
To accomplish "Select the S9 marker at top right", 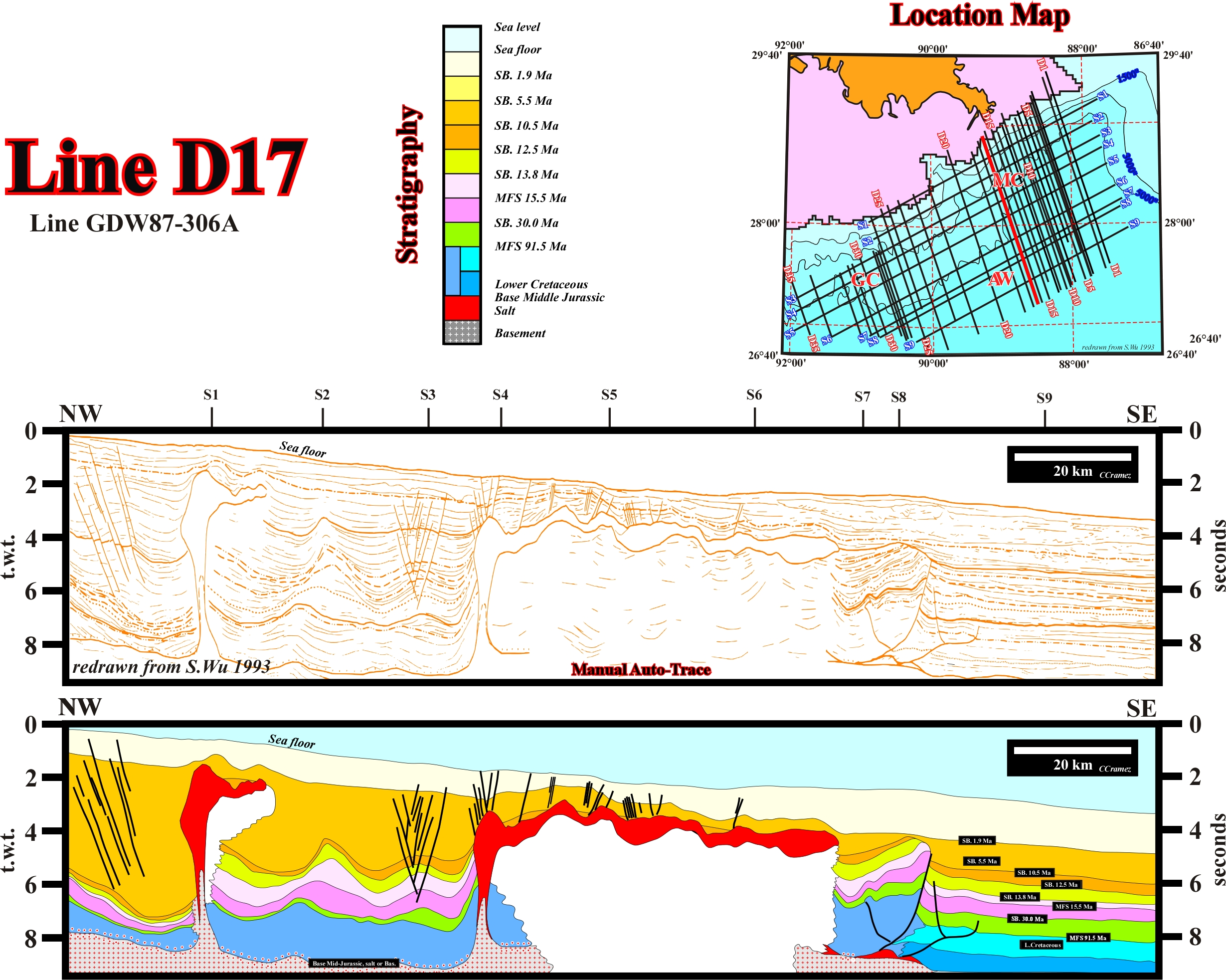I will 1044,398.
